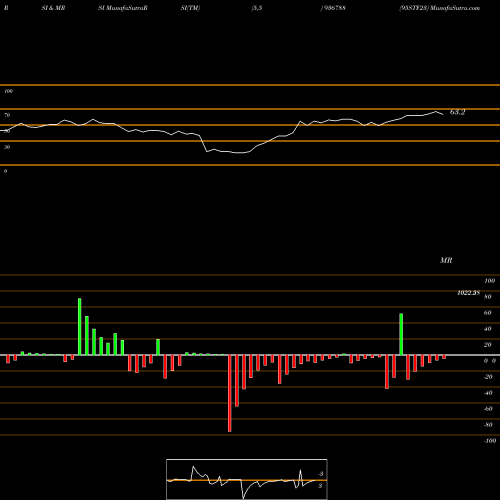The width and height of the screenshot is (500, 500).
Task: Select the lone tall green bar near right
Action: pyautogui.click(x=401, y=334)
